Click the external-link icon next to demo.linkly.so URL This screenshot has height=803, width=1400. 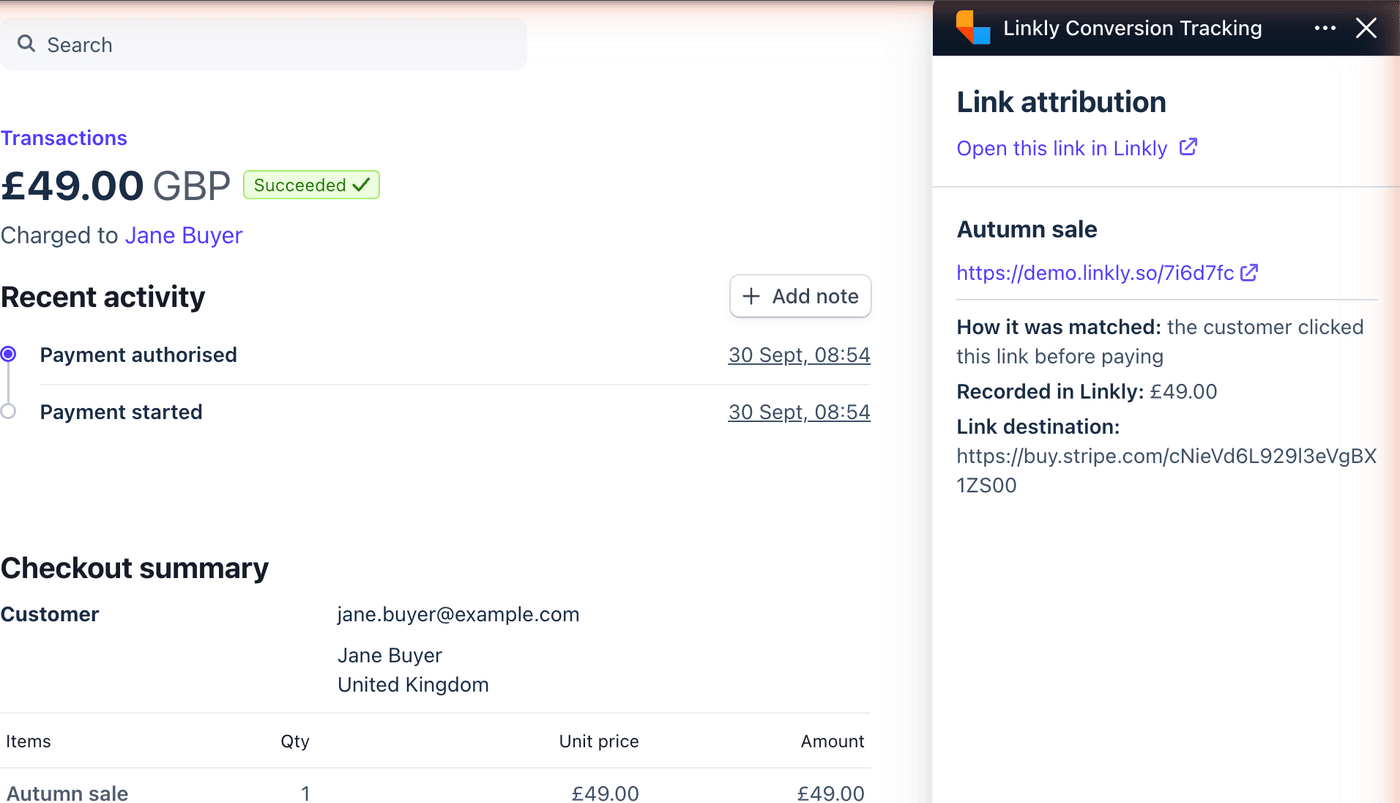tap(1249, 272)
